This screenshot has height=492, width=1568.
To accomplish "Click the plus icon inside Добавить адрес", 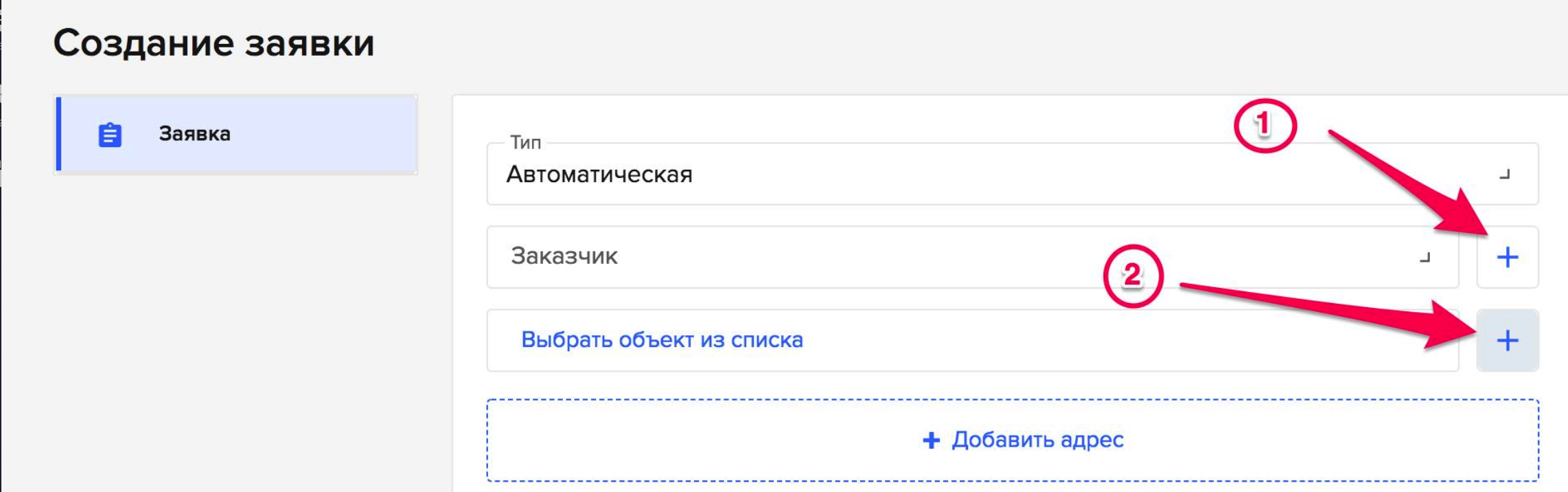I will click(931, 440).
